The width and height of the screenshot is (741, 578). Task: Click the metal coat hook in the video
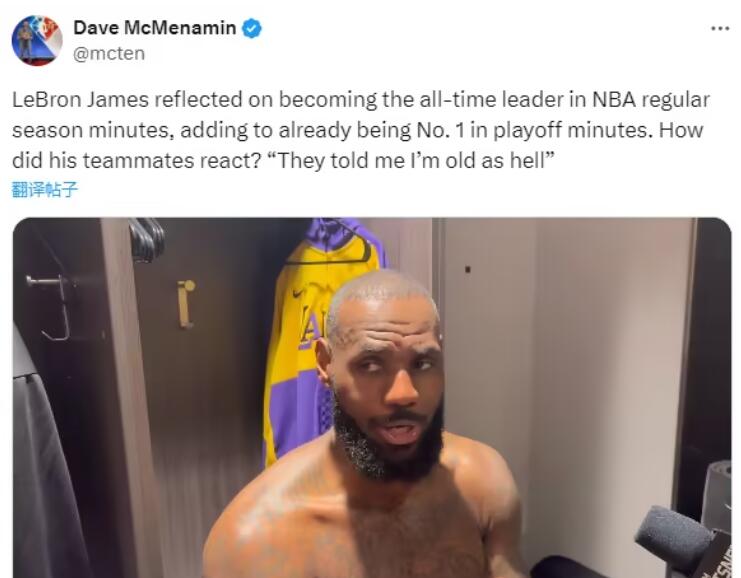click(50, 307)
